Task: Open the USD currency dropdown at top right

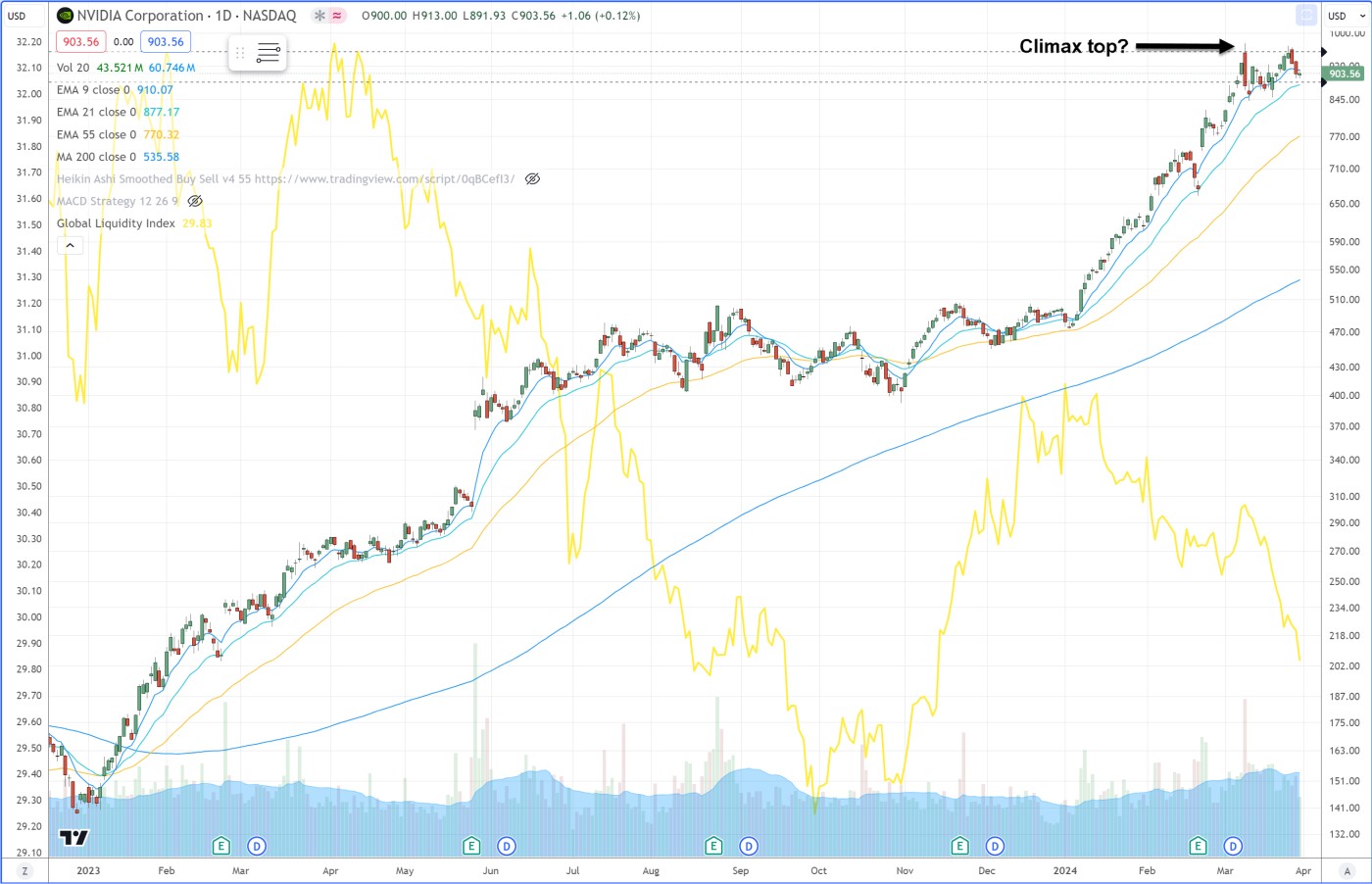Action: (1347, 16)
